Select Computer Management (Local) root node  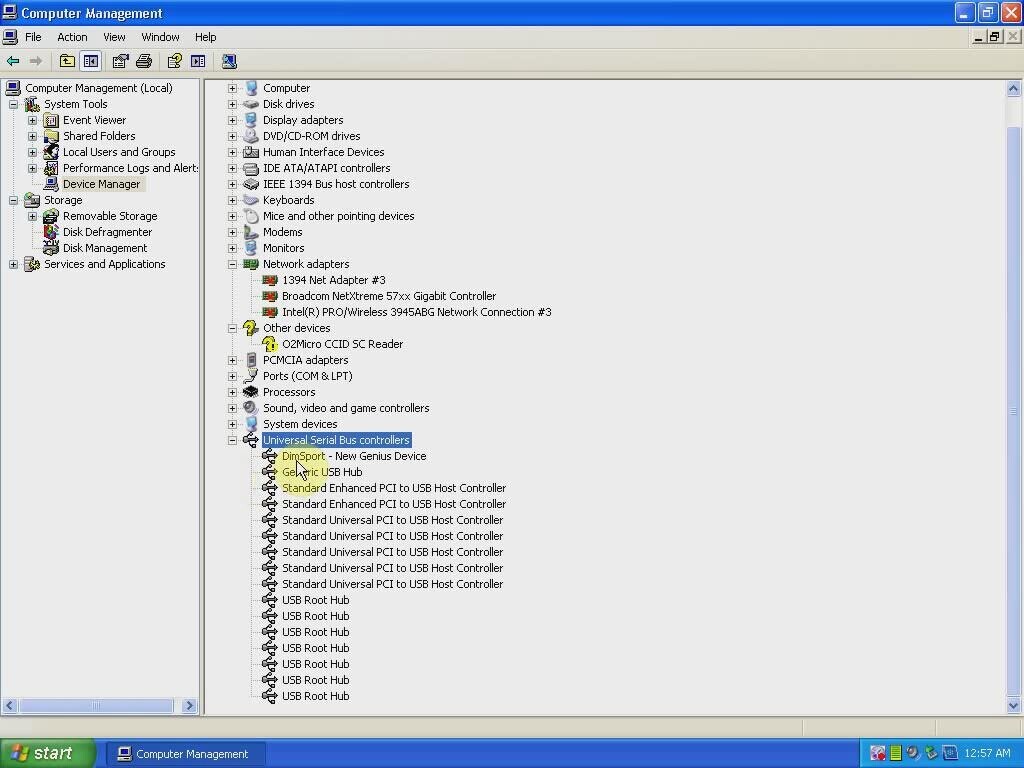[x=99, y=88]
